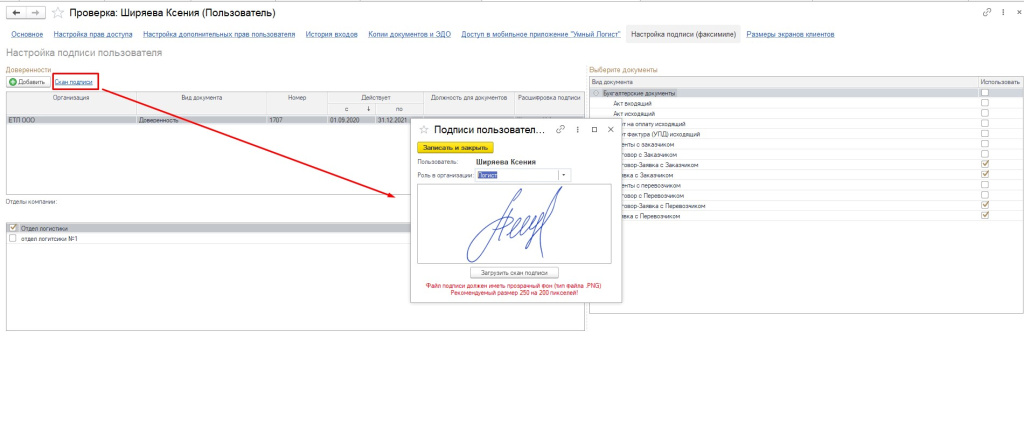Image resolution: width=1024 pixels, height=428 pixels.
Task: Toggle the Отдел логистики checkbox
Action: pos(13,228)
